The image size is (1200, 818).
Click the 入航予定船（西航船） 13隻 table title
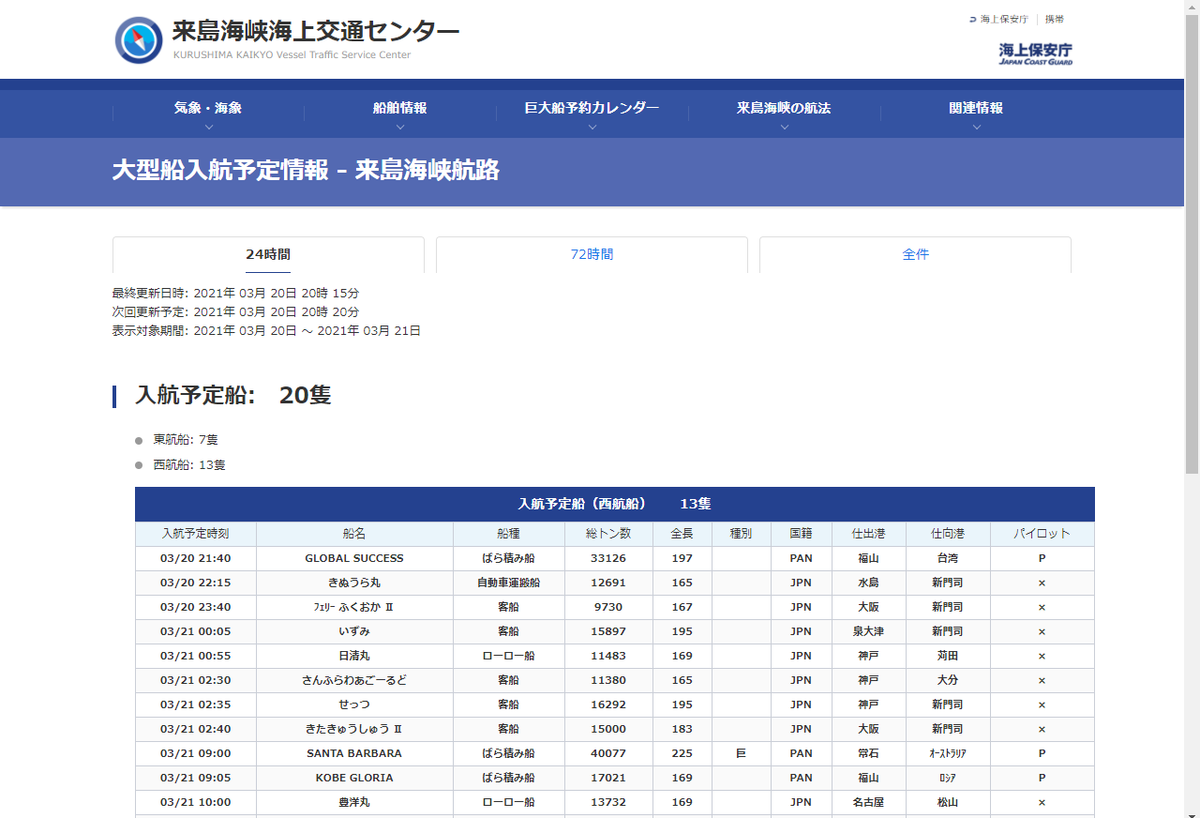[x=615, y=504]
